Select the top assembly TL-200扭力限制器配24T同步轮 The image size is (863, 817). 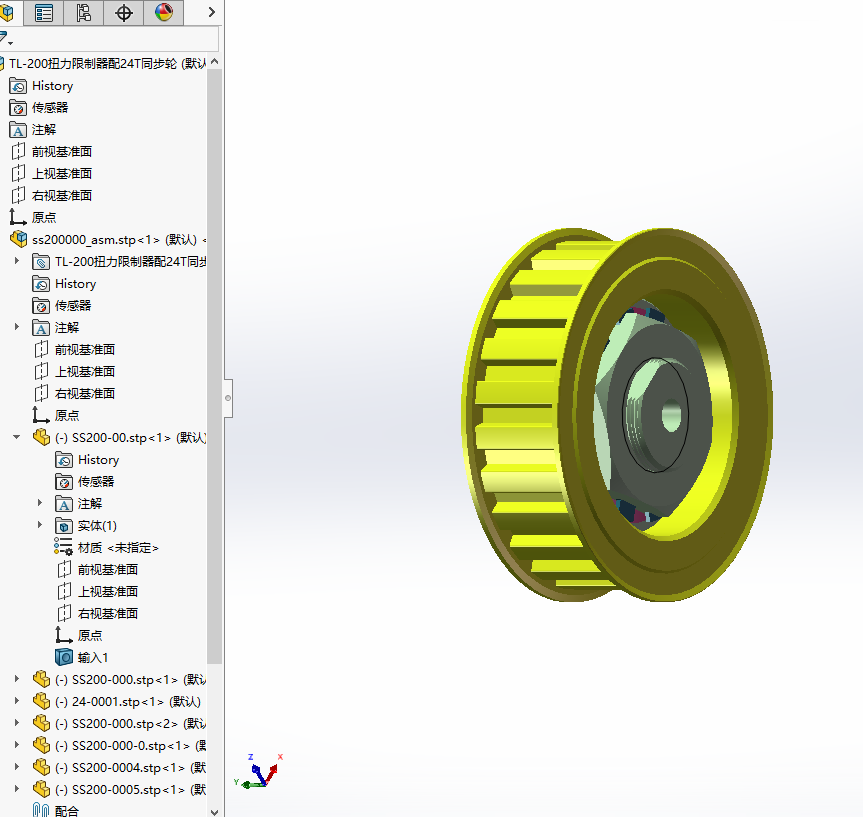click(x=103, y=64)
